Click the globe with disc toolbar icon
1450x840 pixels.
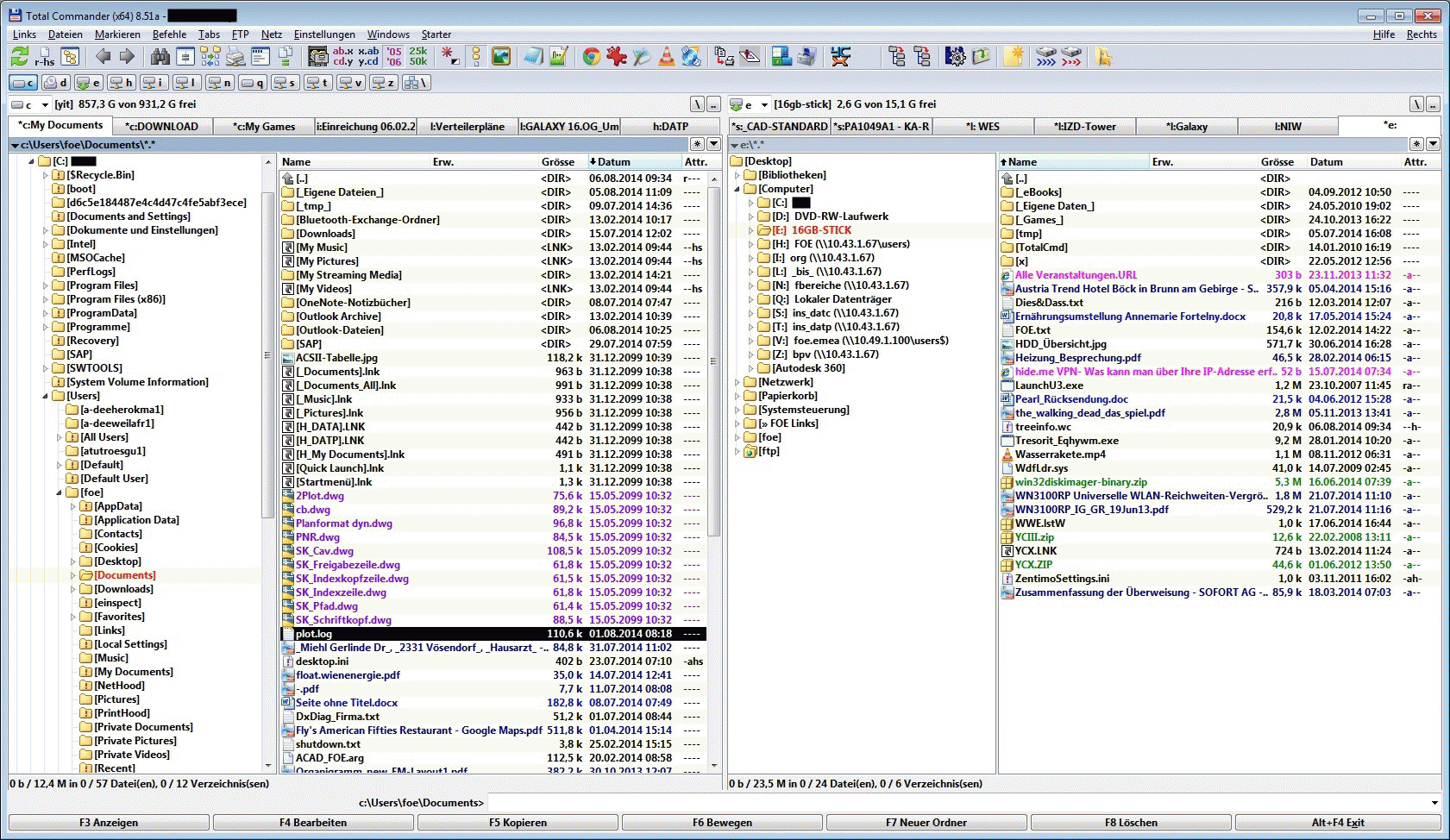(691, 57)
